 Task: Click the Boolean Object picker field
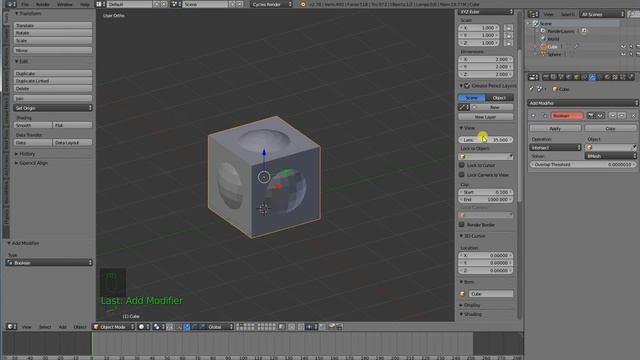tap(611, 147)
